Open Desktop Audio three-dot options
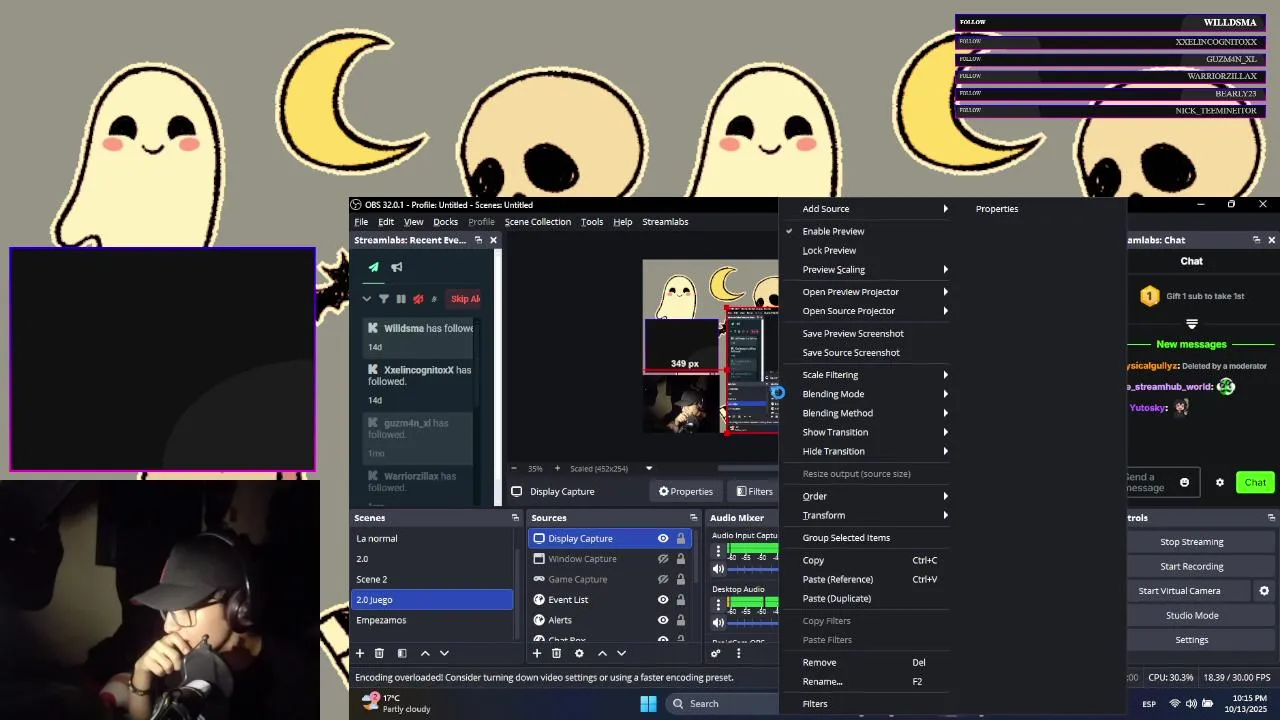This screenshot has width=1280, height=720. click(718, 604)
